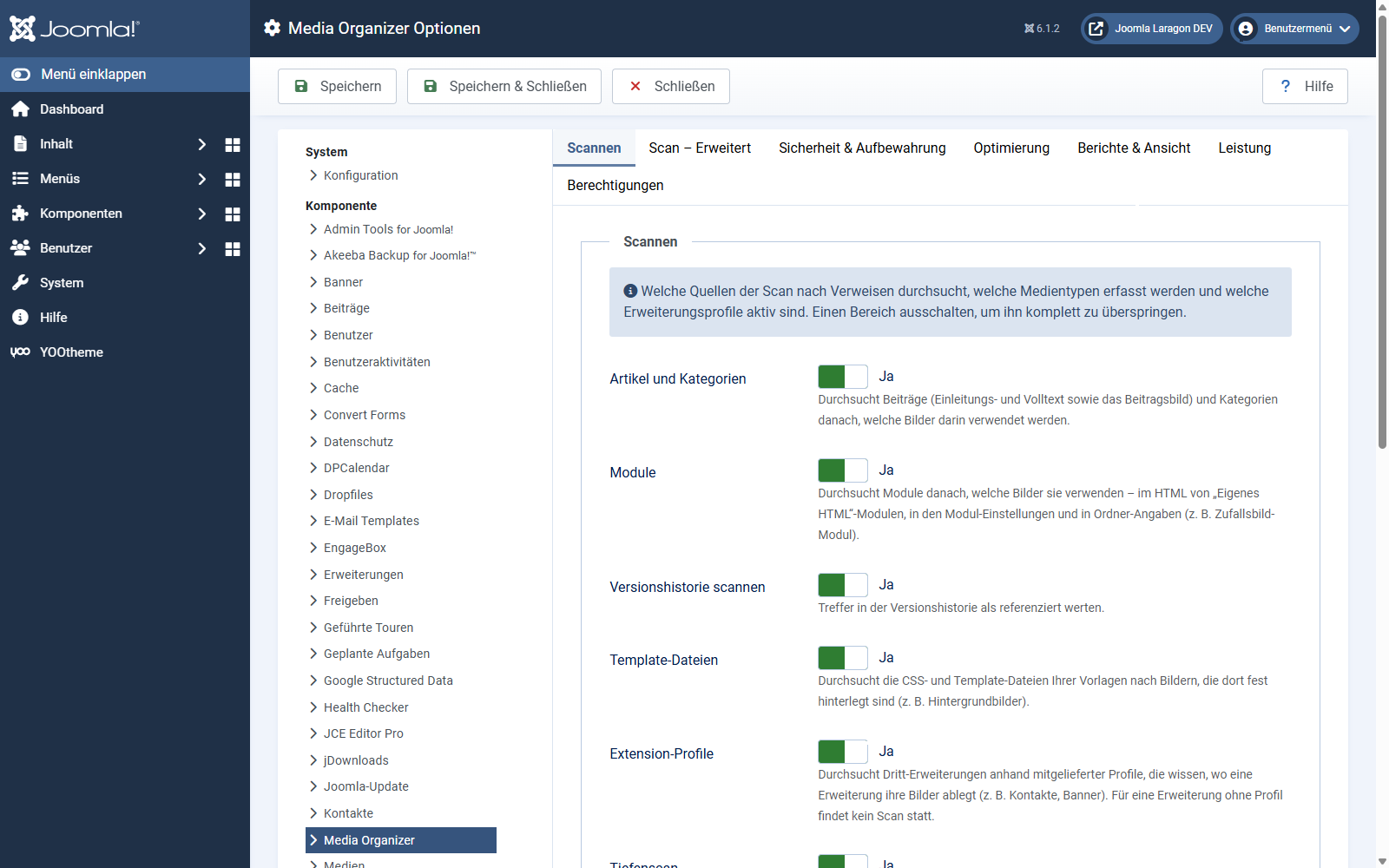Image resolution: width=1389 pixels, height=868 pixels.
Task: Switch to the Scan – Erweitert tab
Action: coord(700,148)
